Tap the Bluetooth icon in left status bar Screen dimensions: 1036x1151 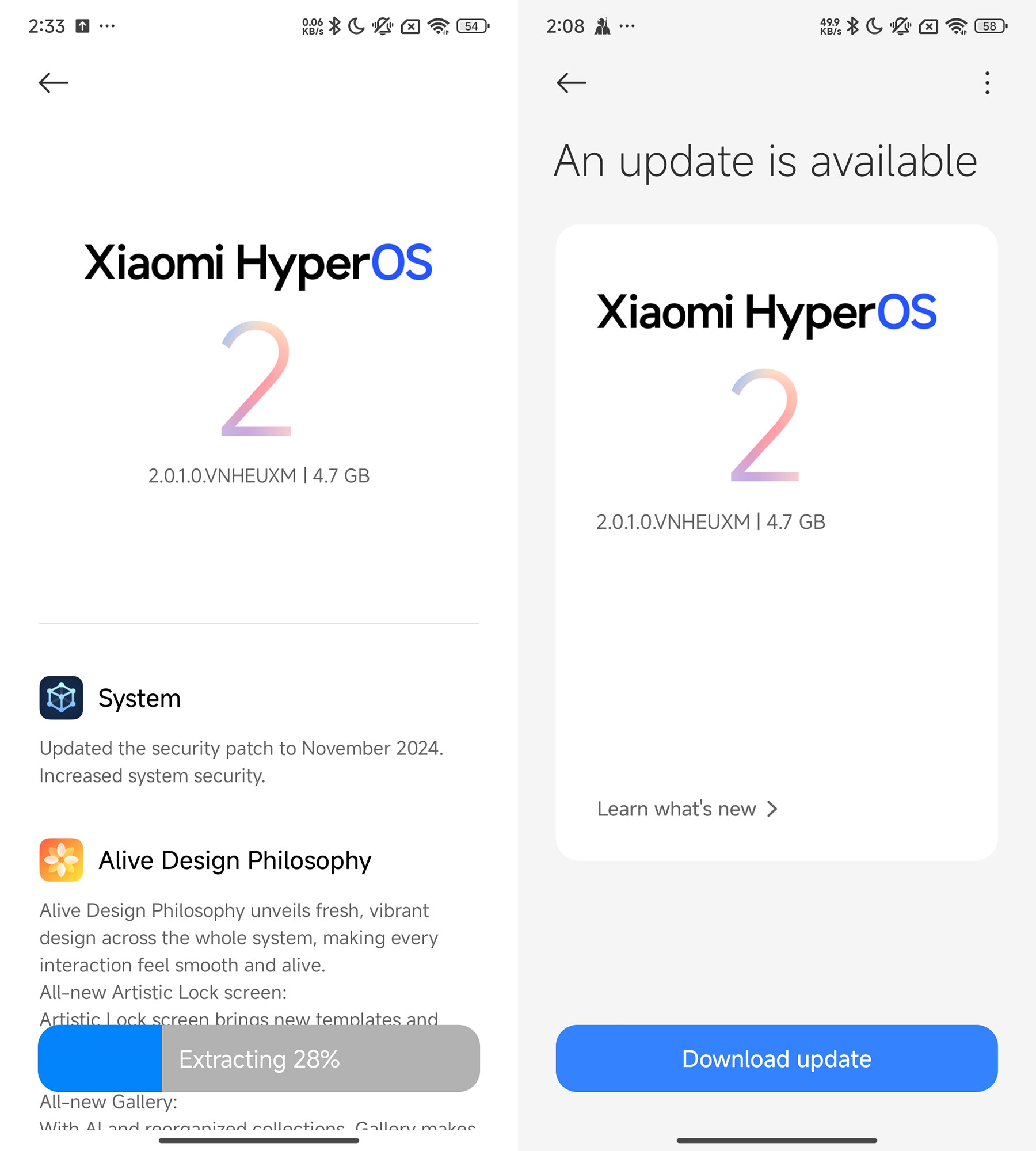pyautogui.click(x=334, y=26)
